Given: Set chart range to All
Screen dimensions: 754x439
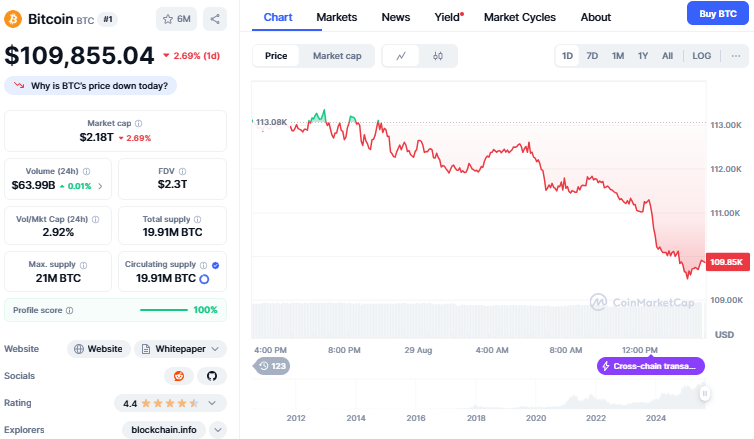Looking at the screenshot, I should click(x=667, y=56).
